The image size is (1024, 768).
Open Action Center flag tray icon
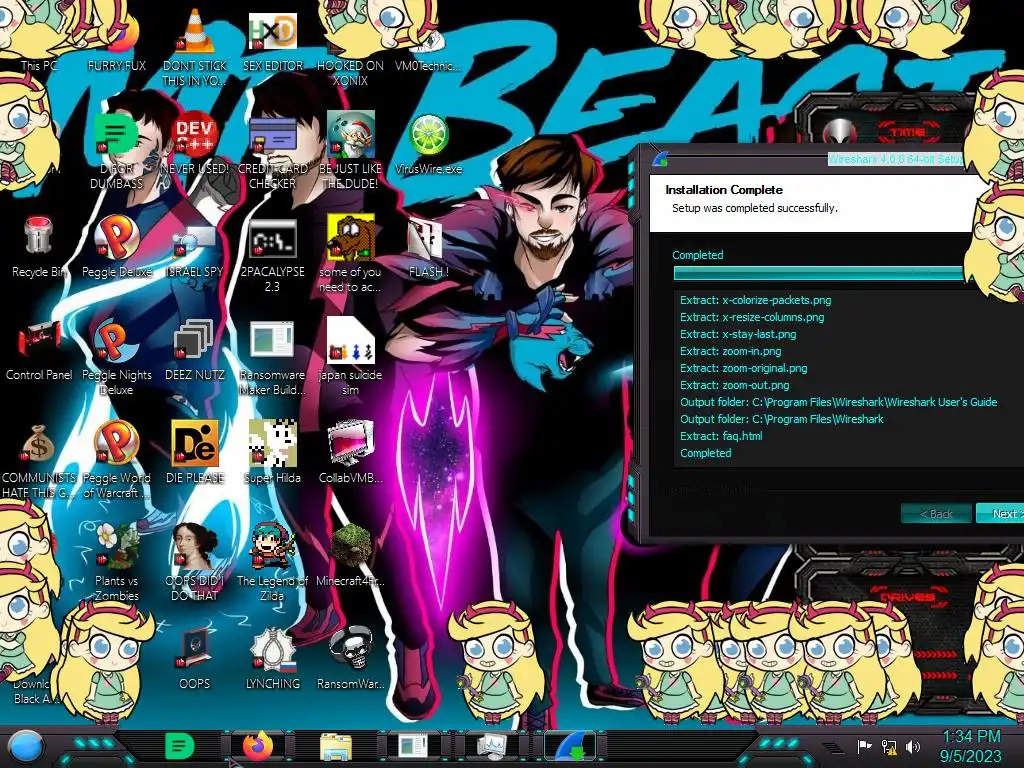[x=864, y=746]
